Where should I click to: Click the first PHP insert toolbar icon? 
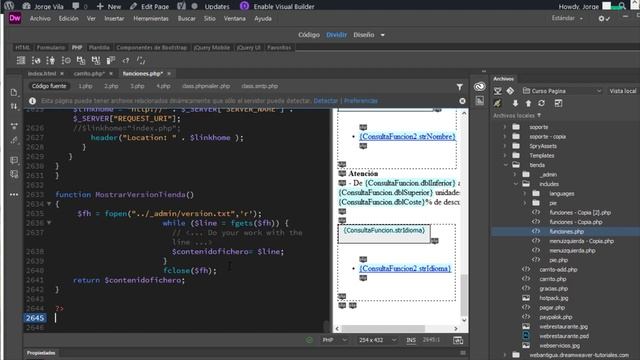pos(21,60)
